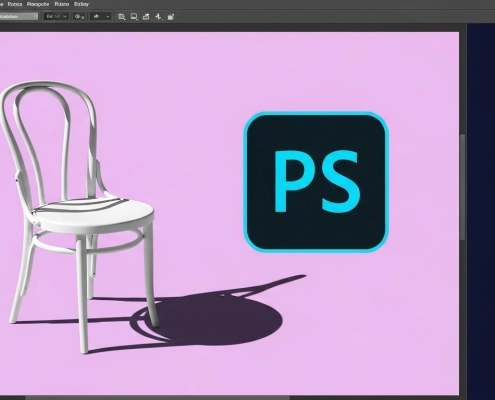Screen dimensions: 495x400
Task: Open the small dark dropdown beside the gray field
Action: 56,16
